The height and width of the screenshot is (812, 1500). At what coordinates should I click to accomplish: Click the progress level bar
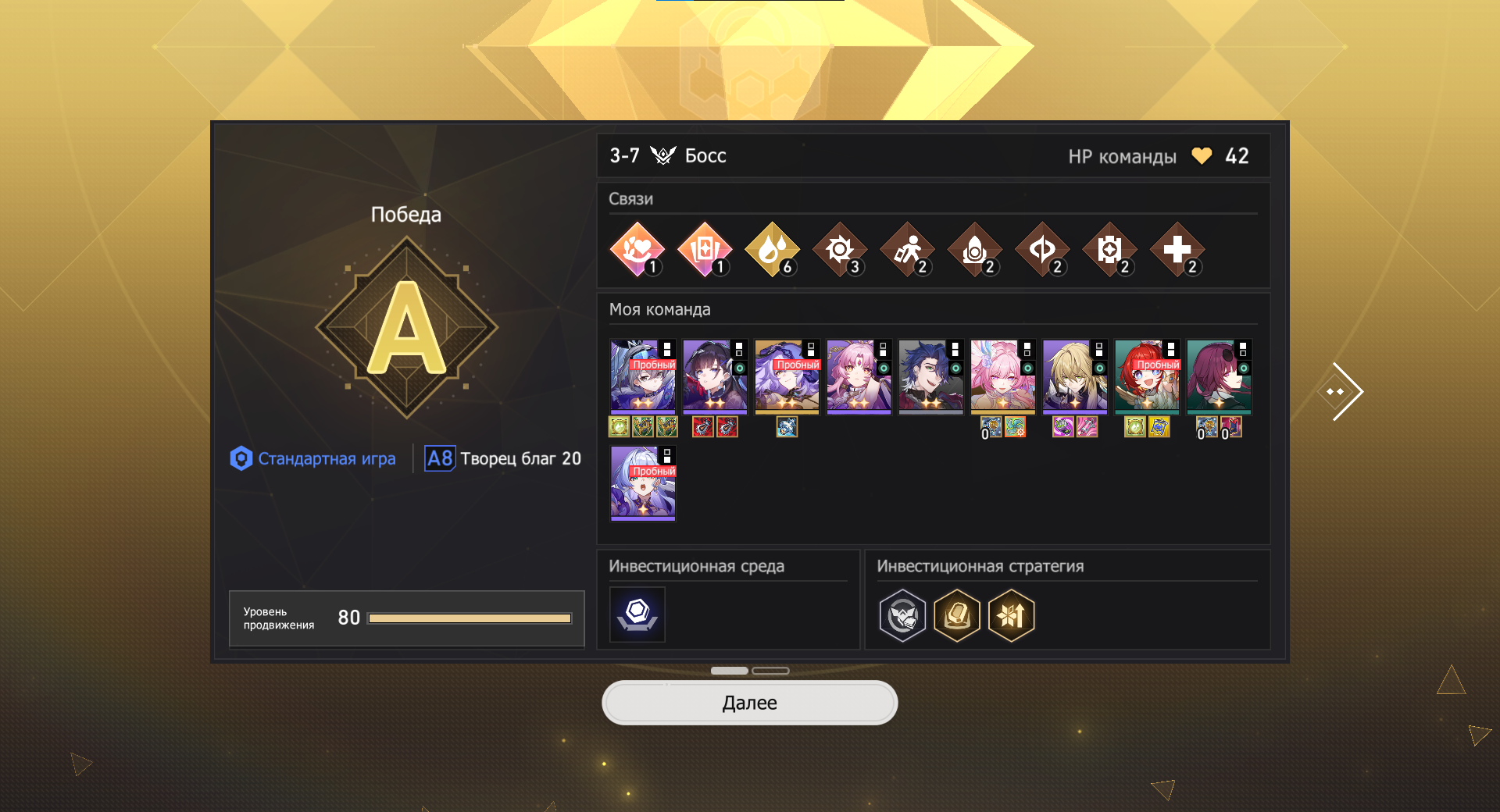[470, 618]
